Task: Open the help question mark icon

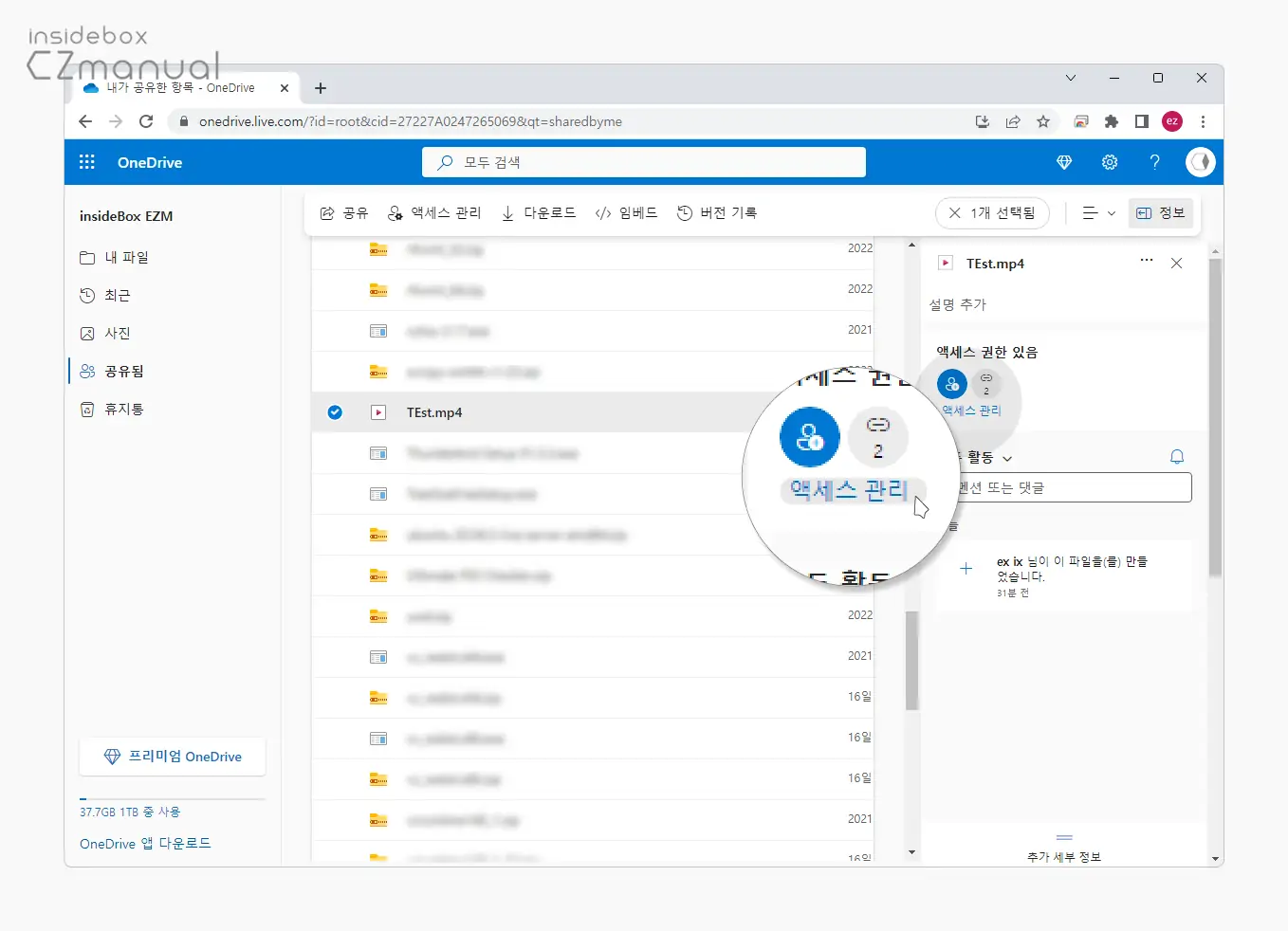Action: click(1154, 162)
